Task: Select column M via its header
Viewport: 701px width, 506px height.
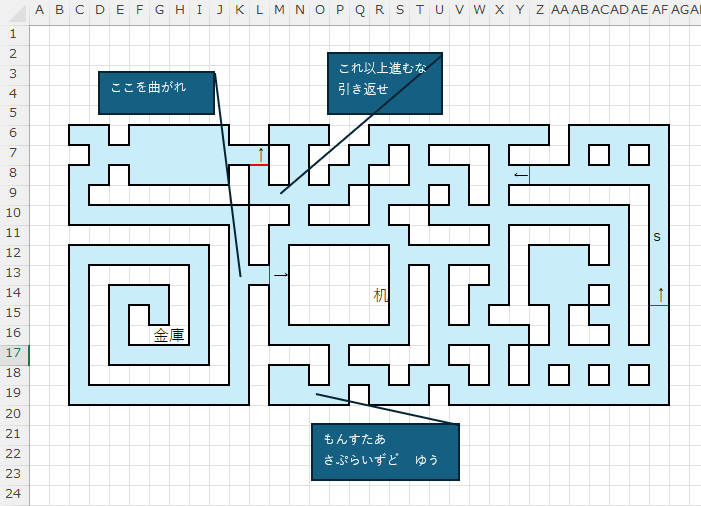Action: [280, 10]
